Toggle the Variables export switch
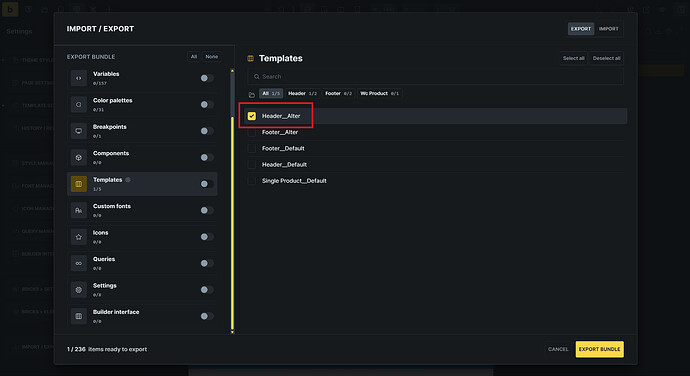 pos(207,78)
